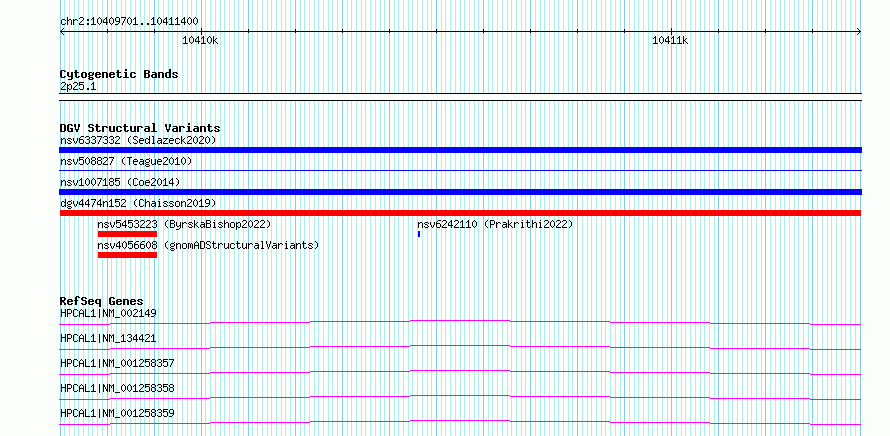This screenshot has height=436, width=890.
Task: Select the HPCAL1|NM_001258358 transcript label
Action: click(117, 388)
